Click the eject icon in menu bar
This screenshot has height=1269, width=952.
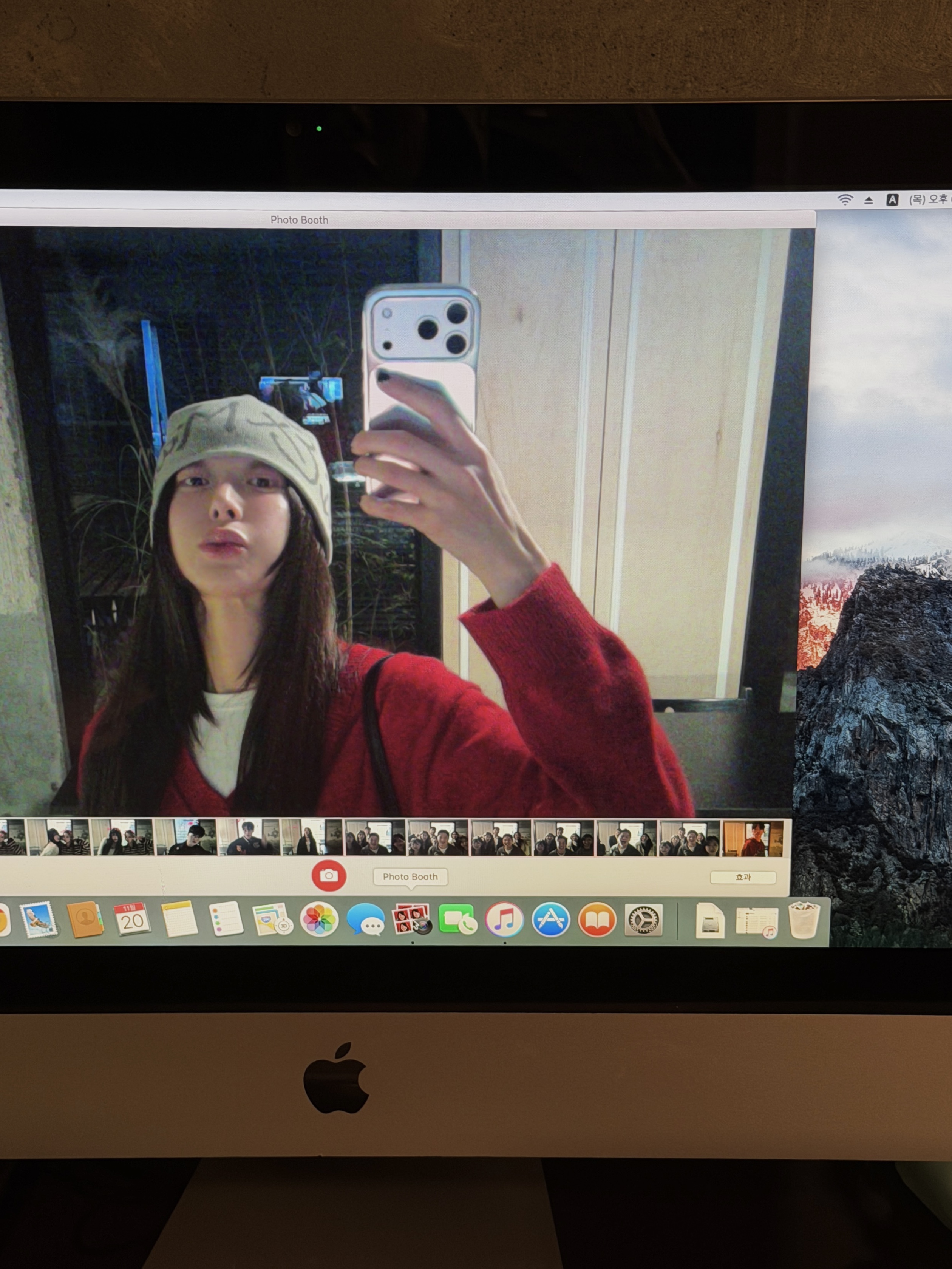[868, 200]
